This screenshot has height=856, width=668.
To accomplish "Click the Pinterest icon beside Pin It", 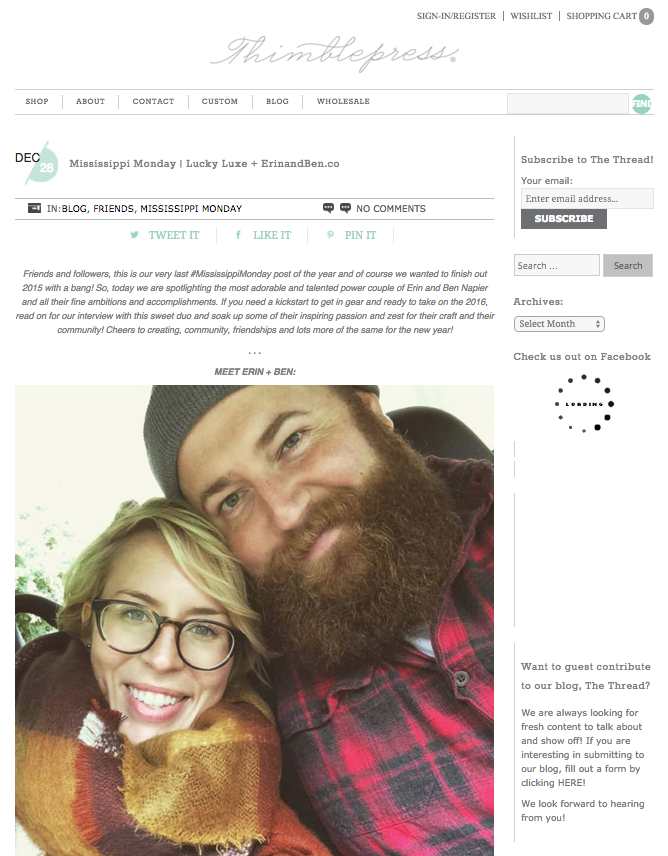I will click(x=330, y=235).
